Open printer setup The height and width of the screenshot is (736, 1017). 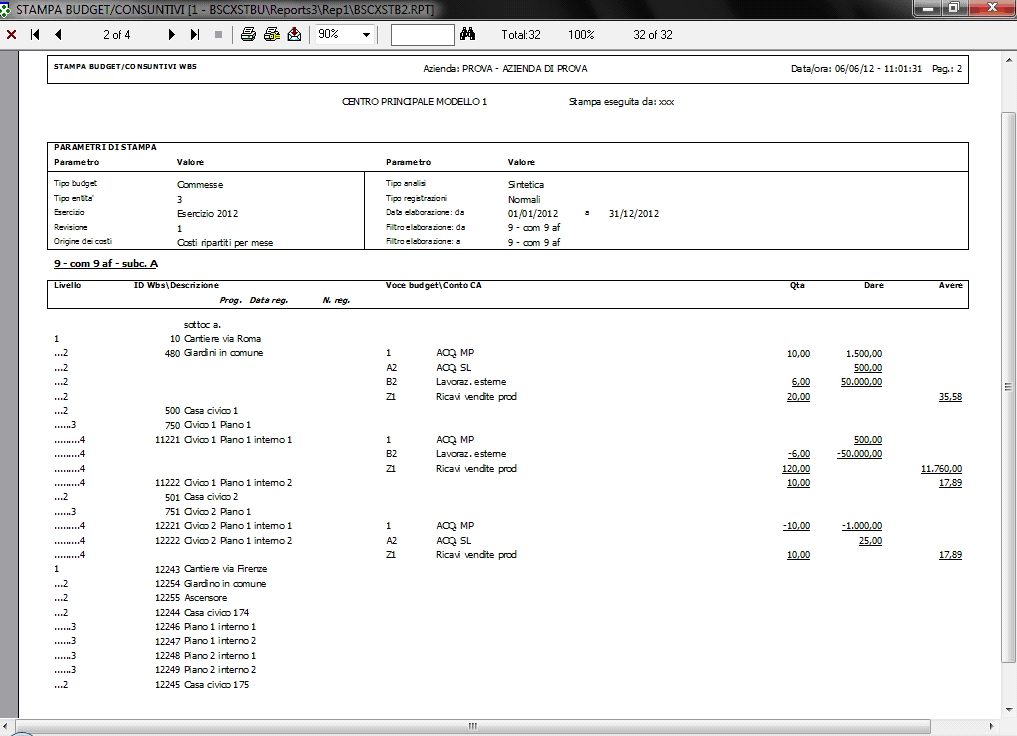coord(271,35)
